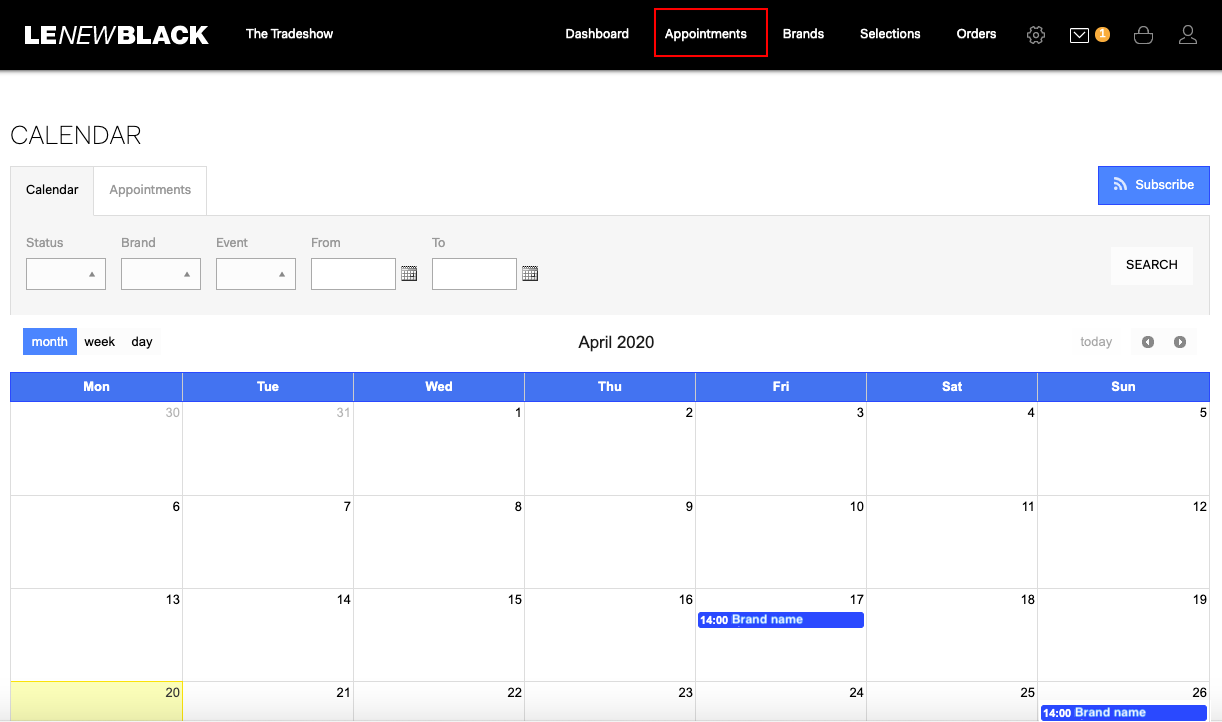The image size is (1222, 722).
Task: Open the settings gear icon
Action: click(1036, 35)
